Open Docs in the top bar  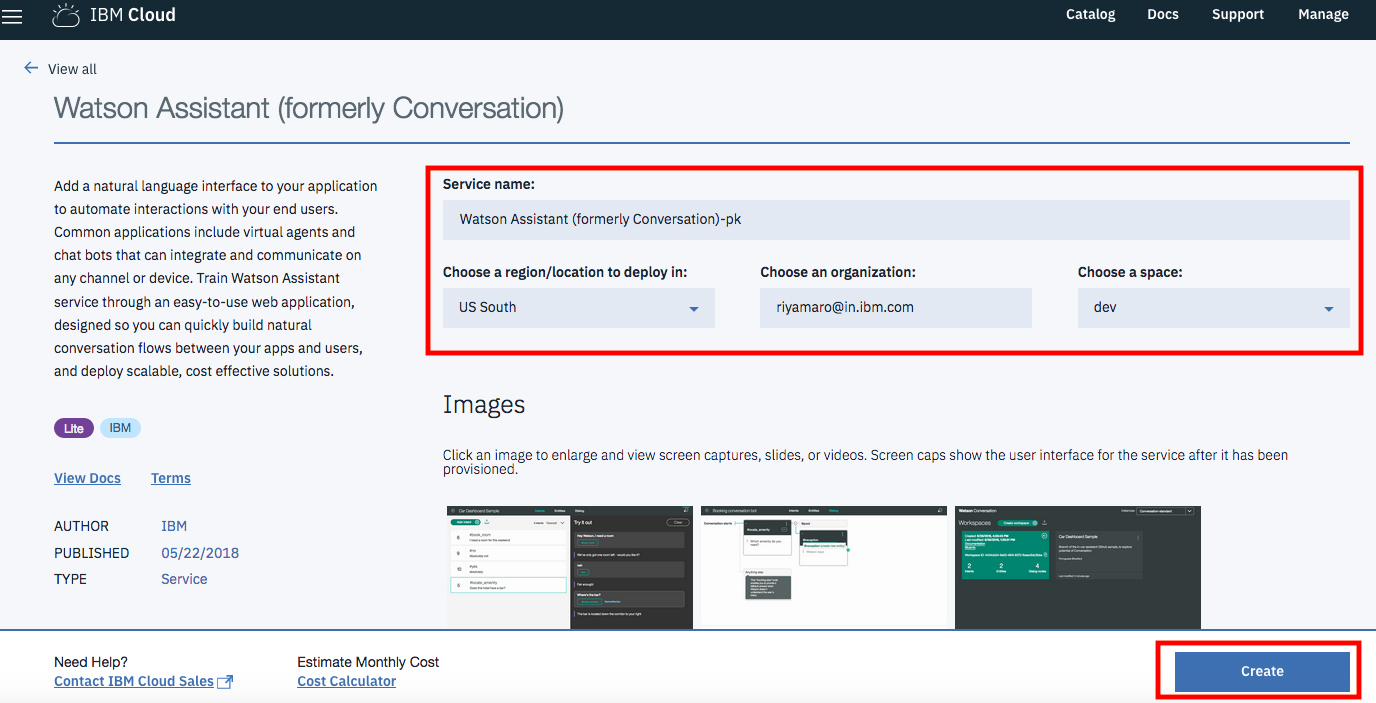1163,14
